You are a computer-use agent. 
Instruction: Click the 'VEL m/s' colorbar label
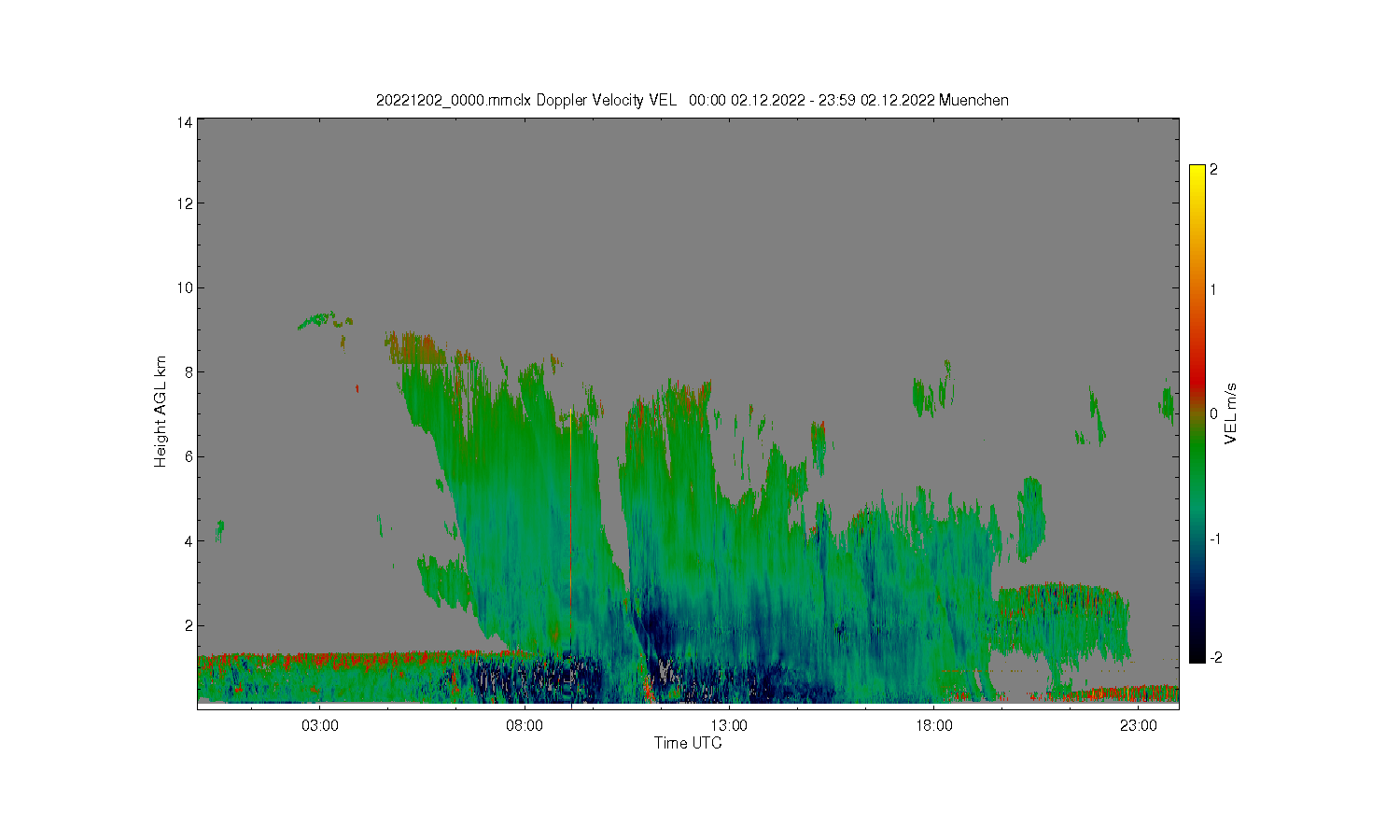pyautogui.click(x=1231, y=413)
